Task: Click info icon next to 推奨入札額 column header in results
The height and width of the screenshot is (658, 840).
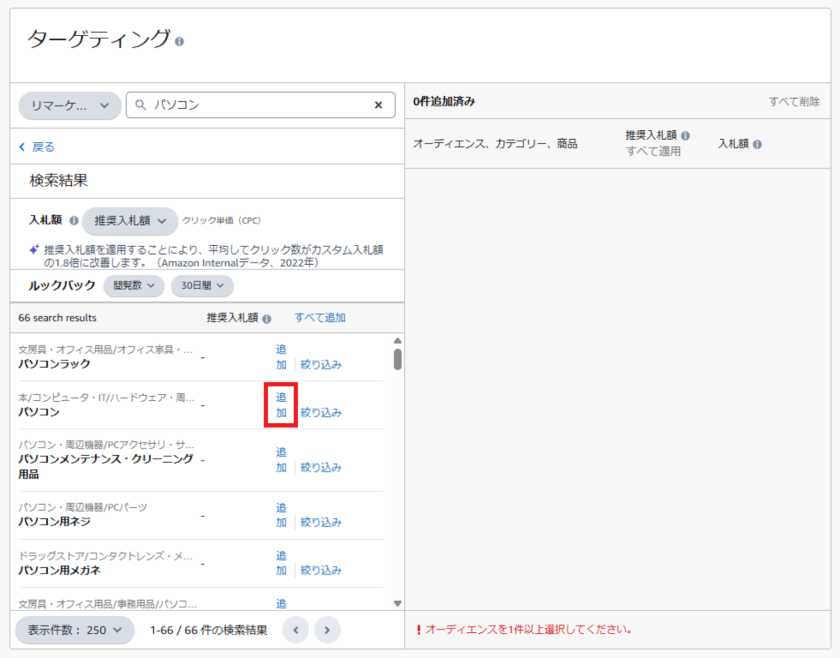Action: pyautogui.click(x=267, y=318)
